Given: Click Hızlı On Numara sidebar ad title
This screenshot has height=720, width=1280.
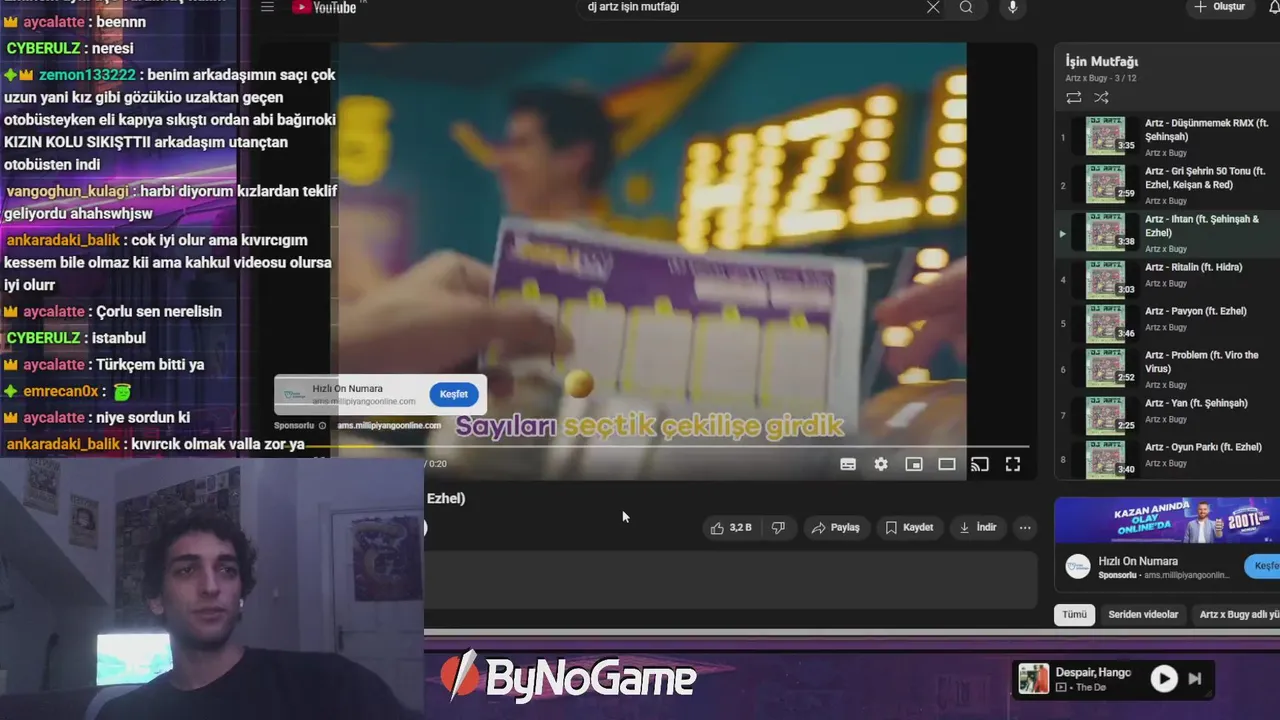Looking at the screenshot, I should click(1138, 561).
